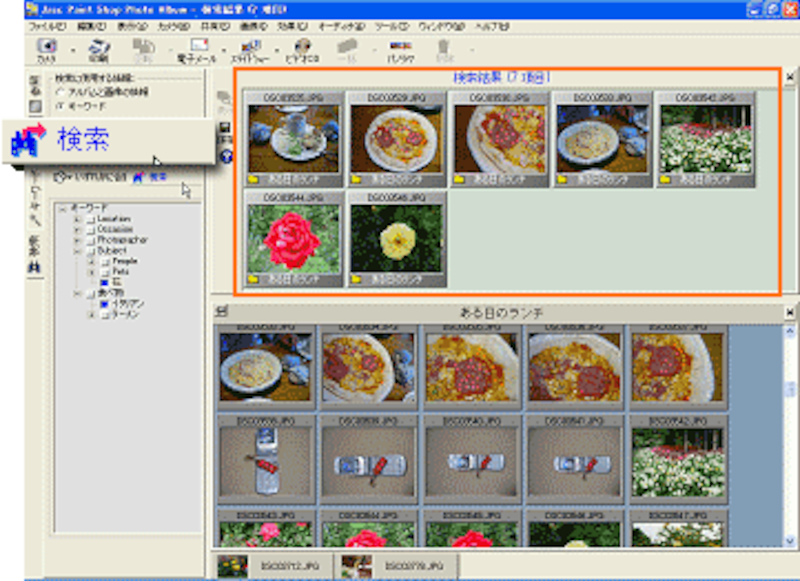Click the Print toolbar icon
The image size is (800, 581).
(x=98, y=48)
